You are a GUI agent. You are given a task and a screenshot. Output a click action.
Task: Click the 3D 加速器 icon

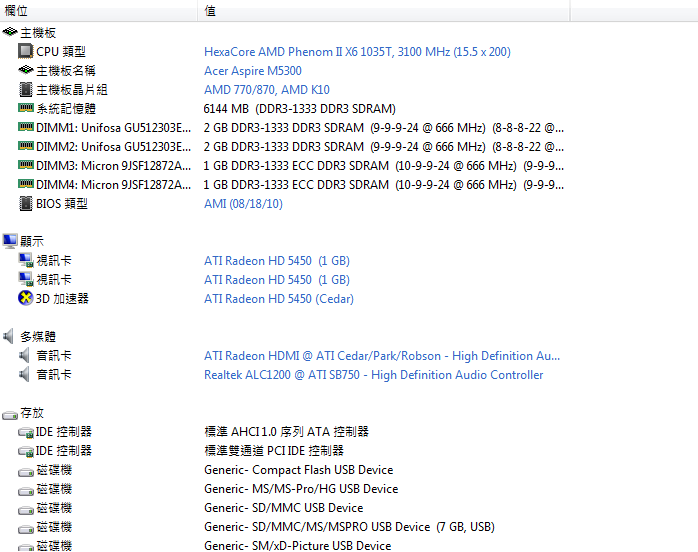[25, 298]
